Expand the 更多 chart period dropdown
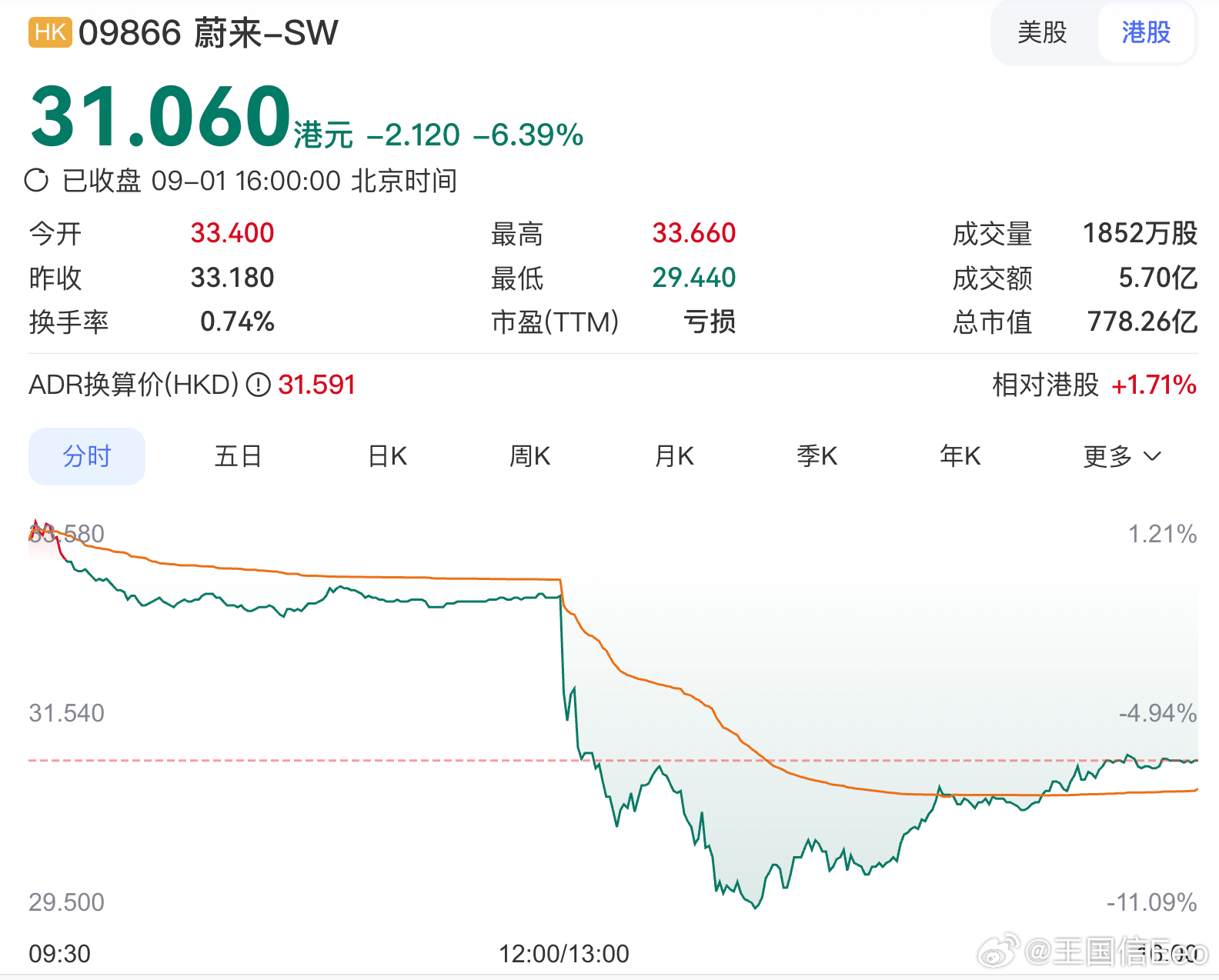This screenshot has height=980, width=1219. tap(1122, 456)
